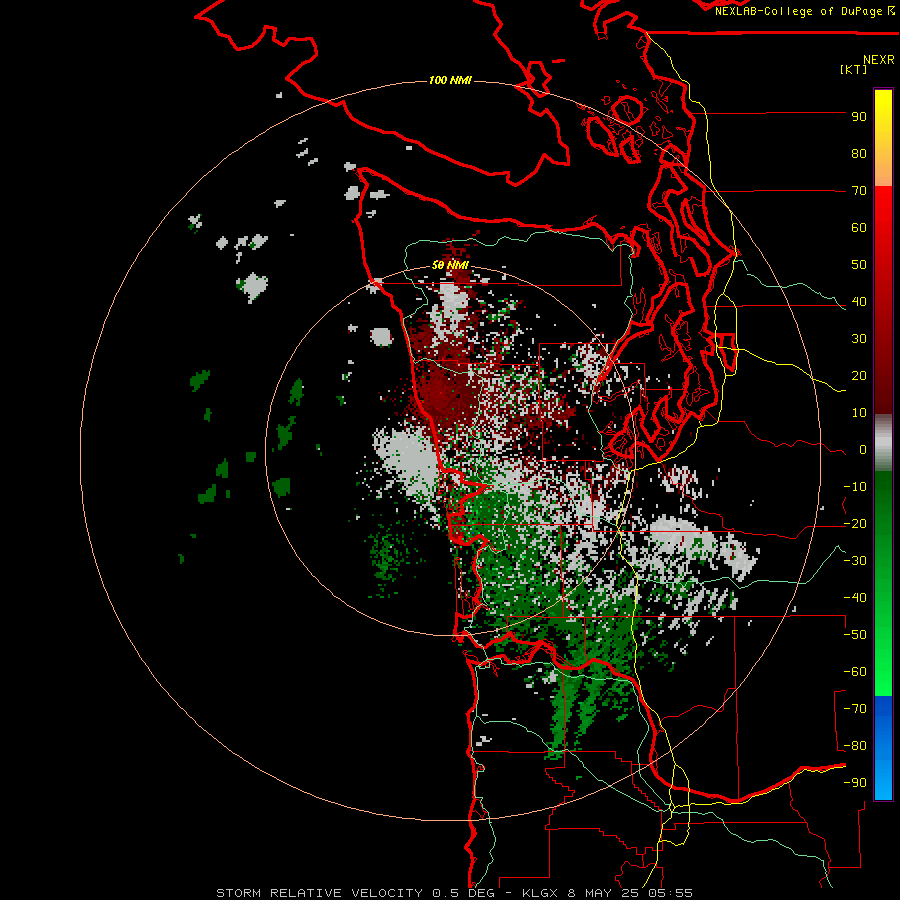
Task: Click the -80 value on the velocity scale
Action: pyautogui.click(x=855, y=746)
